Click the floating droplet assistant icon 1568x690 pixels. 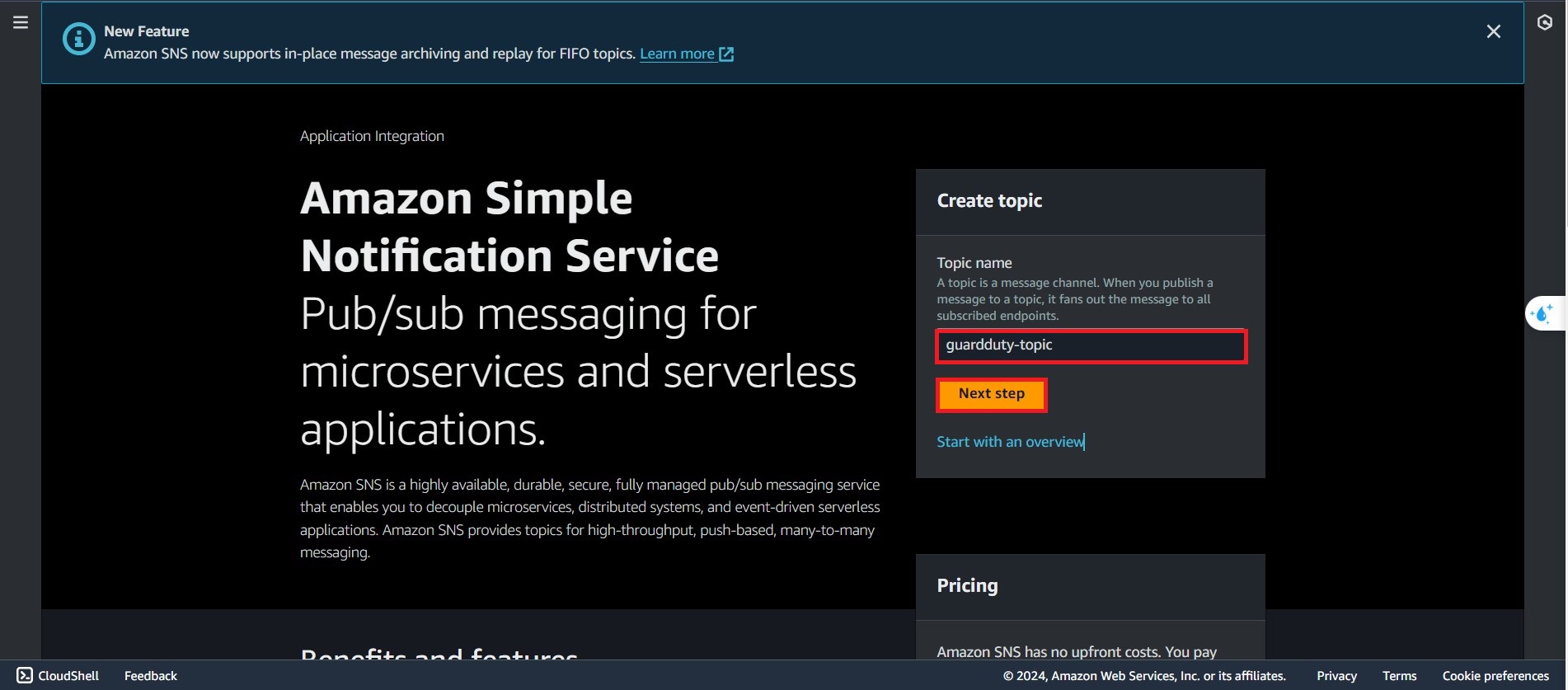(x=1542, y=314)
